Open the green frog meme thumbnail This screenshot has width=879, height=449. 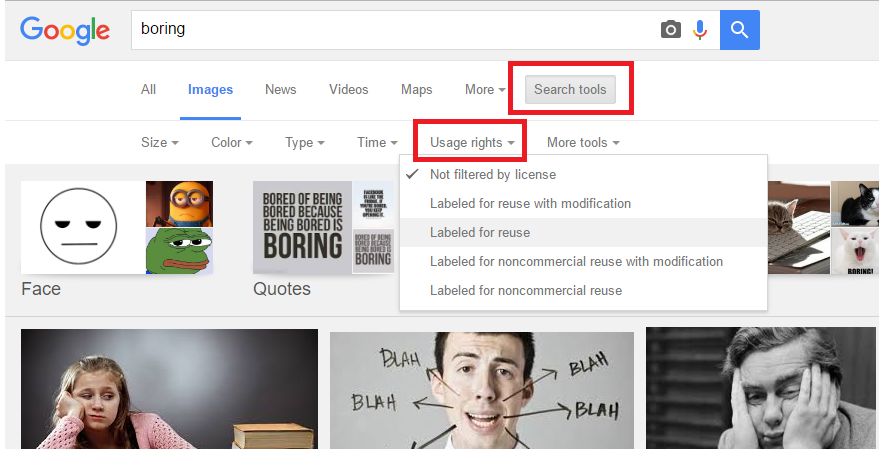pos(179,251)
